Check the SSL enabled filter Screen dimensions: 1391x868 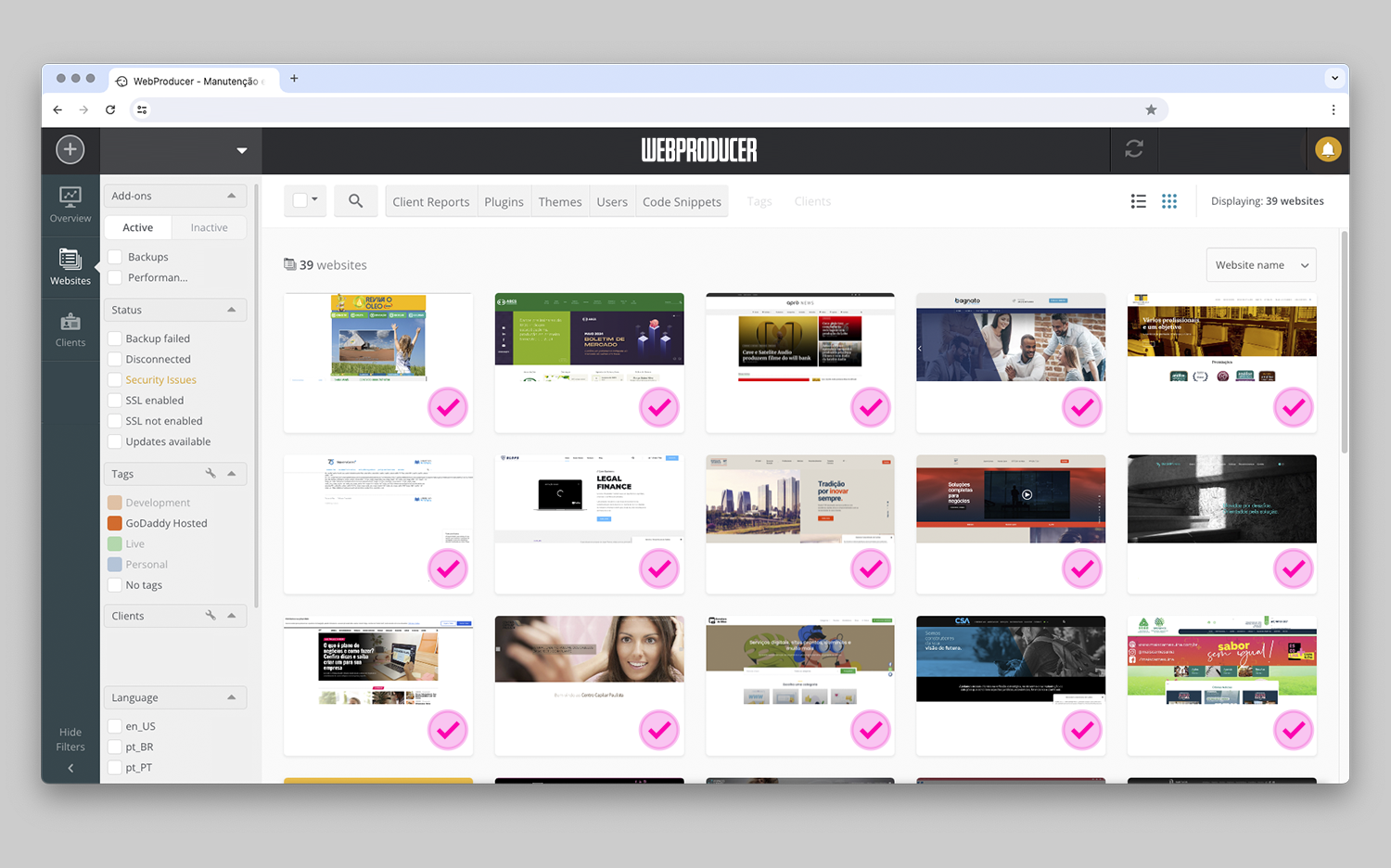[115, 400]
